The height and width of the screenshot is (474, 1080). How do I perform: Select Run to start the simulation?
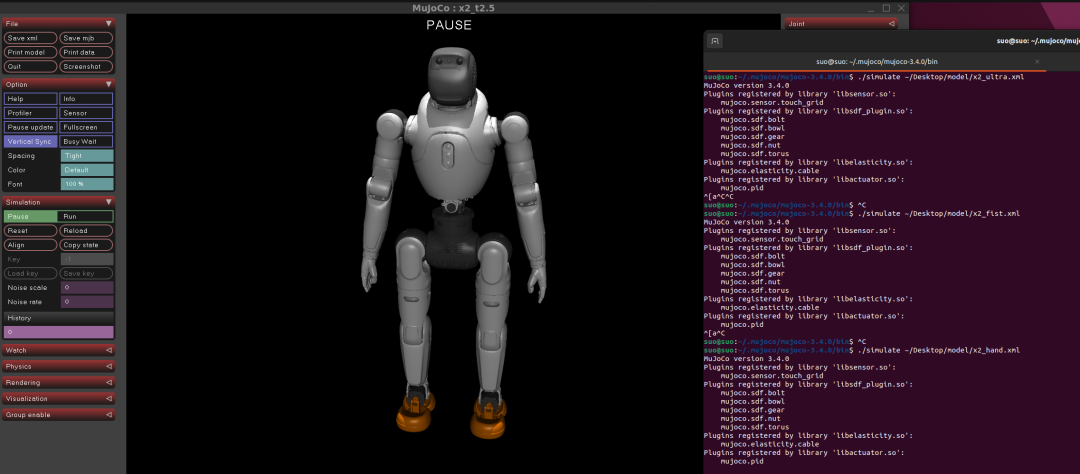coord(87,216)
